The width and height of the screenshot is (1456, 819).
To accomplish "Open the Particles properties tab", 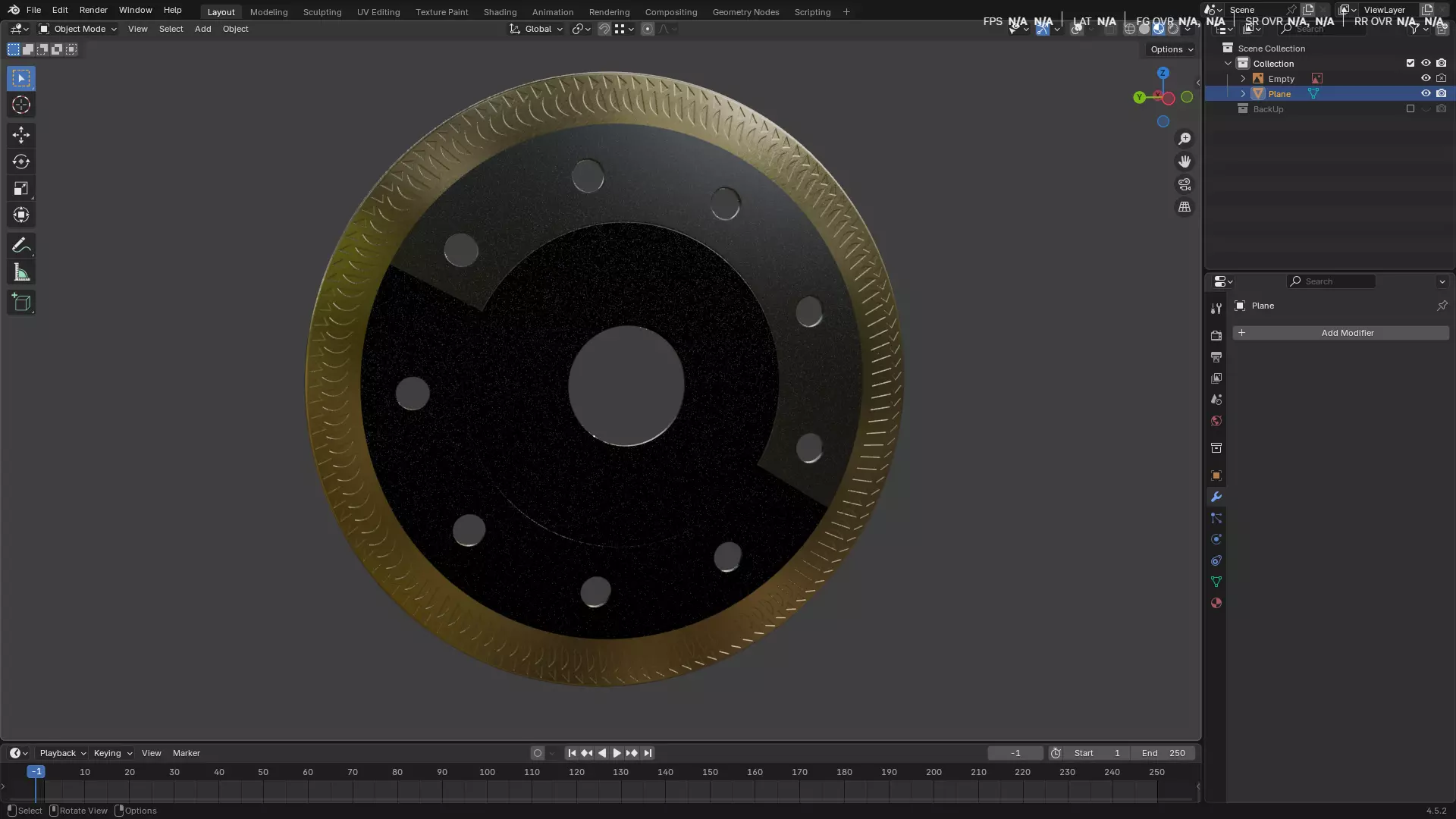I will [1216, 518].
